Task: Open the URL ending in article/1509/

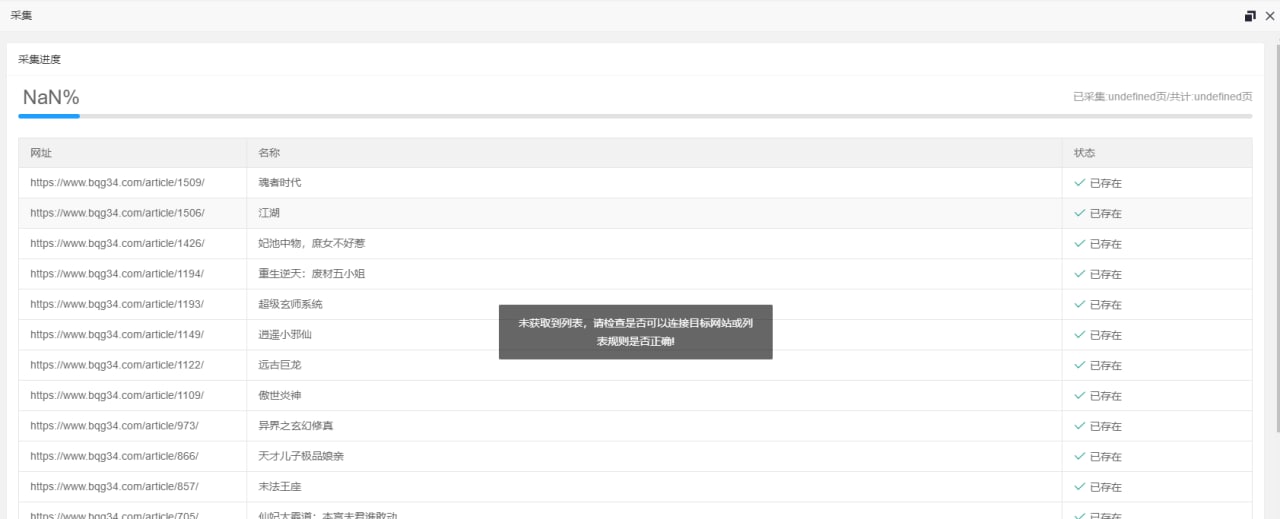Action: click(117, 183)
